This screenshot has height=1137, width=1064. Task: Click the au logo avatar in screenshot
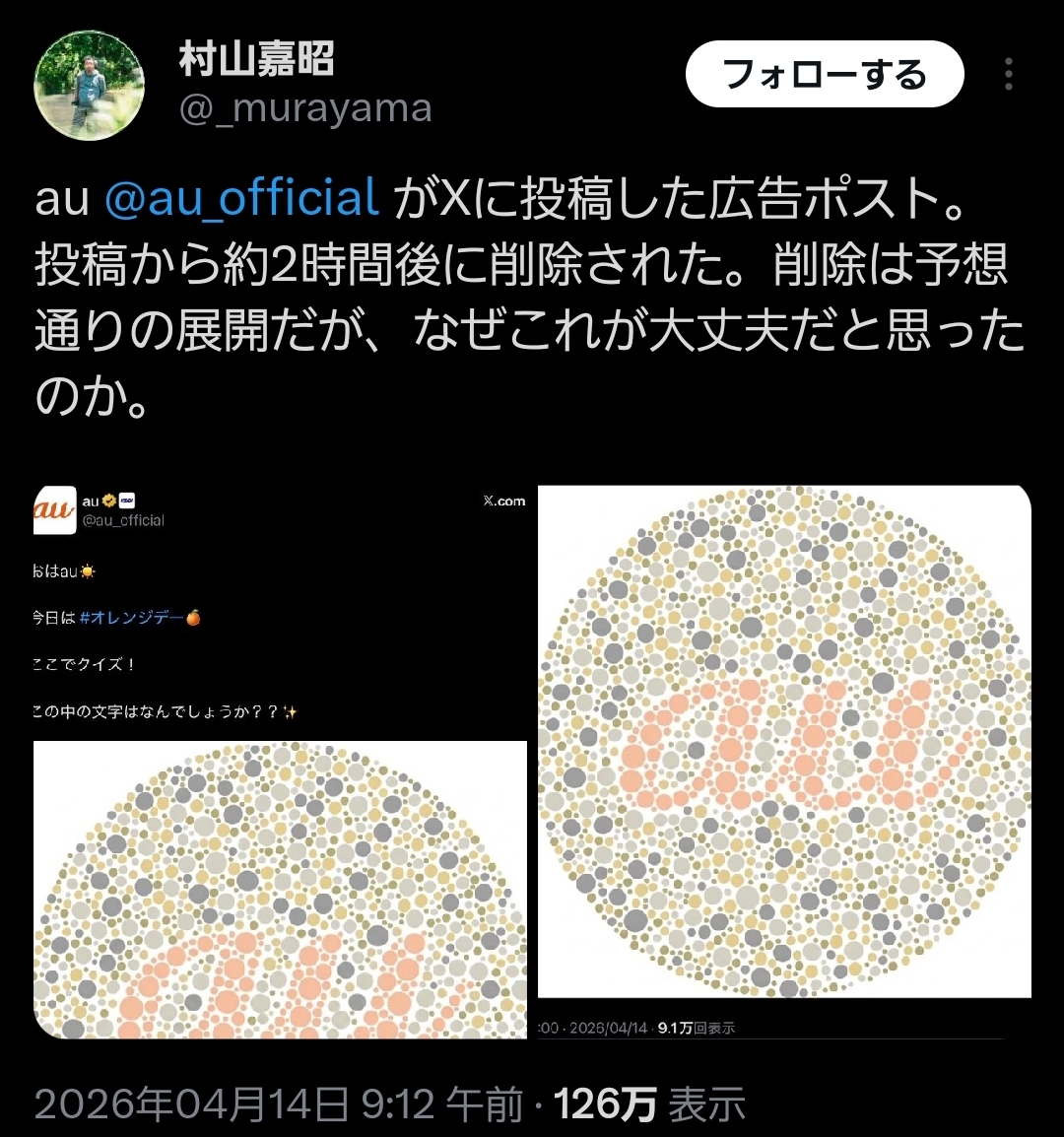coord(54,509)
